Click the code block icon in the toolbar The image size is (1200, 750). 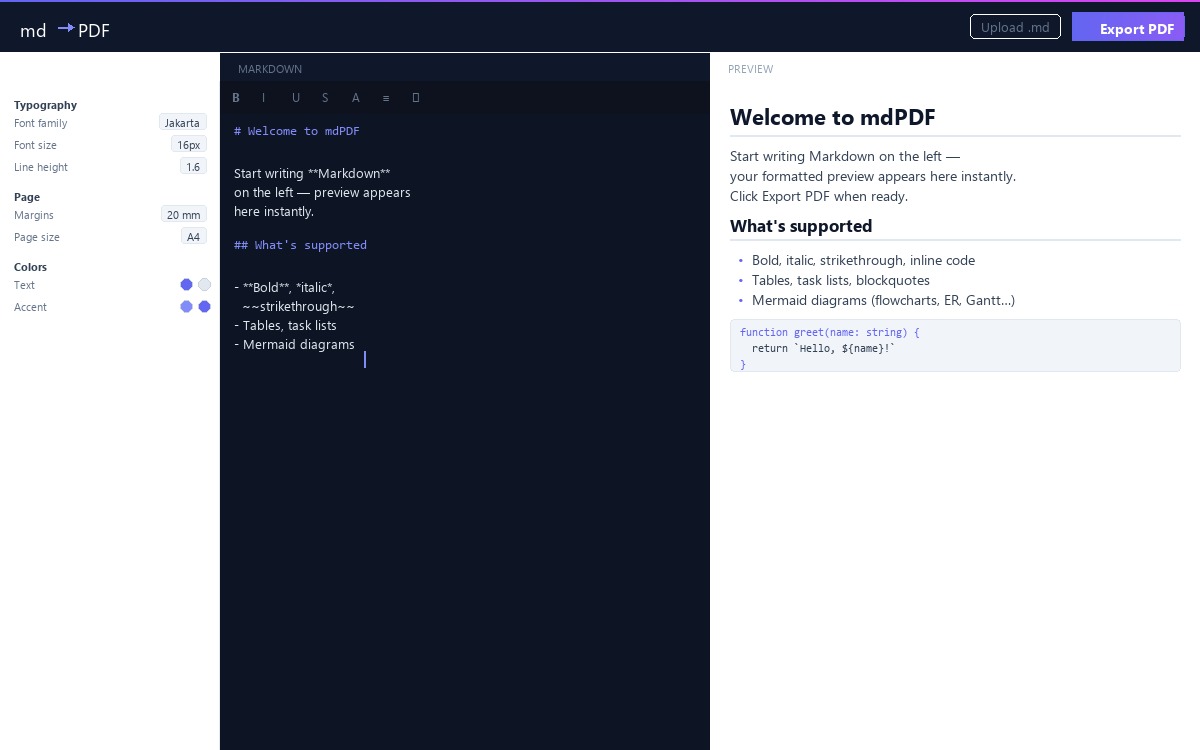(416, 97)
